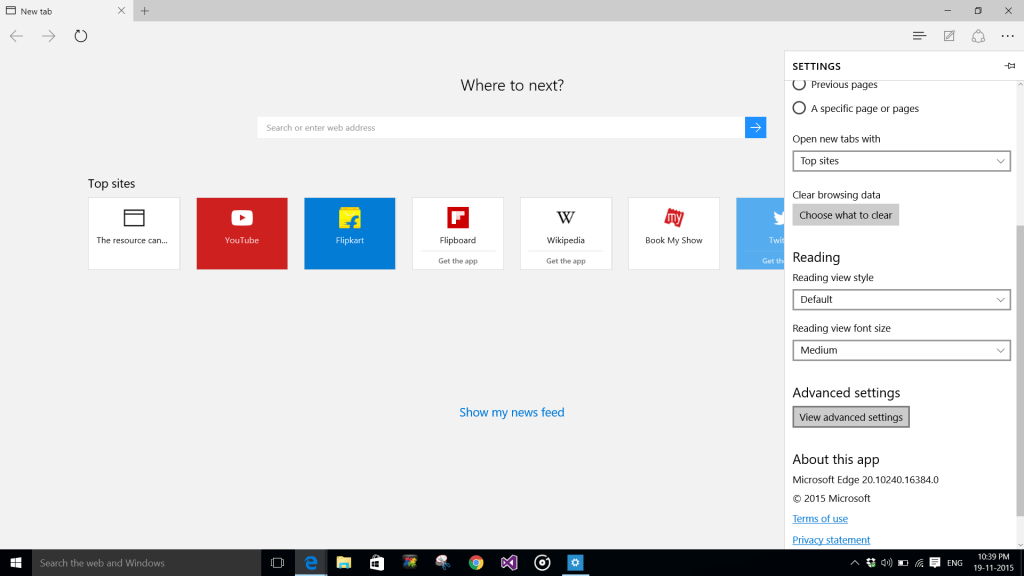
Task: Get the app under Wikipedia
Action: tap(566, 261)
